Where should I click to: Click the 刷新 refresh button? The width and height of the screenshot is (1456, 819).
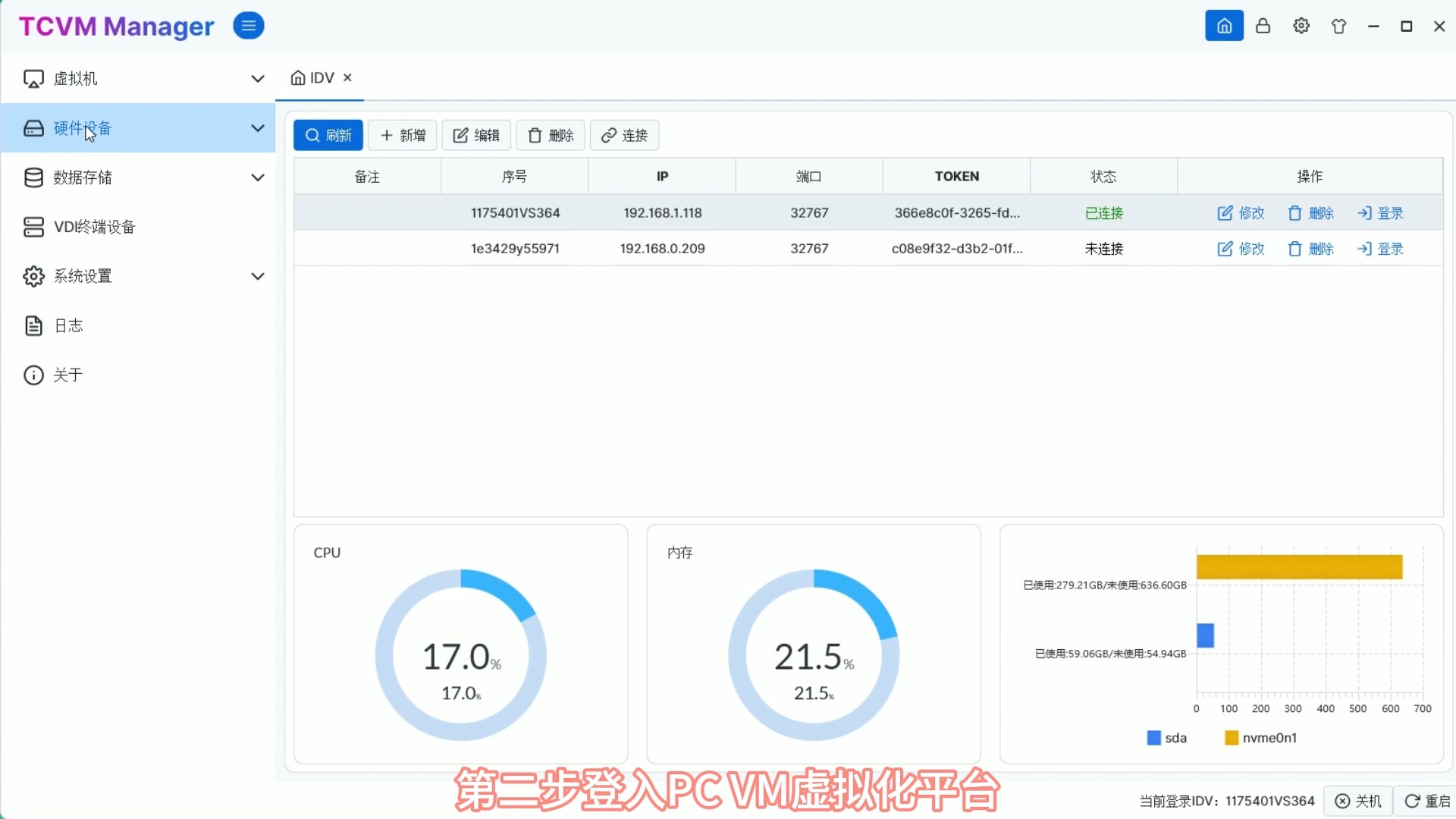[x=328, y=135]
